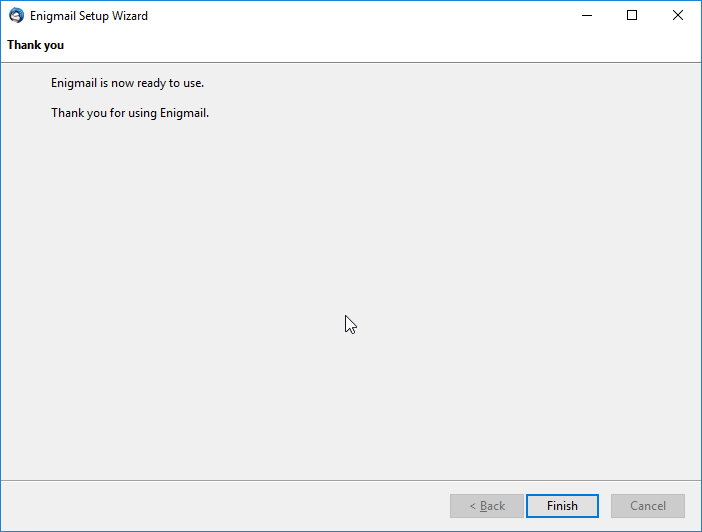Click the 'Enigmail Setup Wizard' window title
The image size is (702, 532).
pyautogui.click(x=89, y=16)
